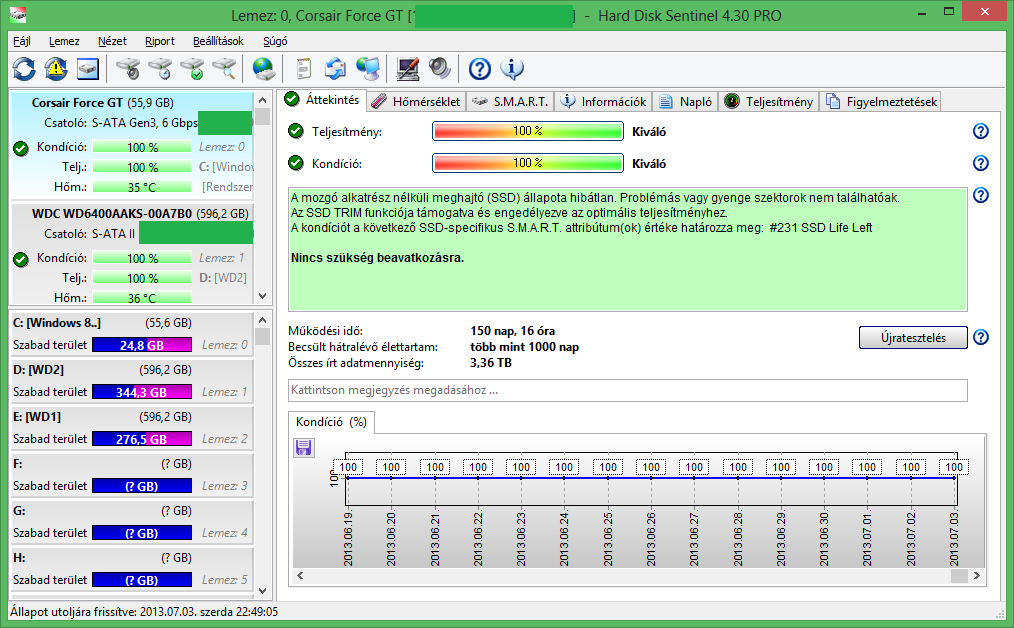Select the C: [Windows 8..] partition
This screenshot has width=1014, height=628.
(x=132, y=334)
